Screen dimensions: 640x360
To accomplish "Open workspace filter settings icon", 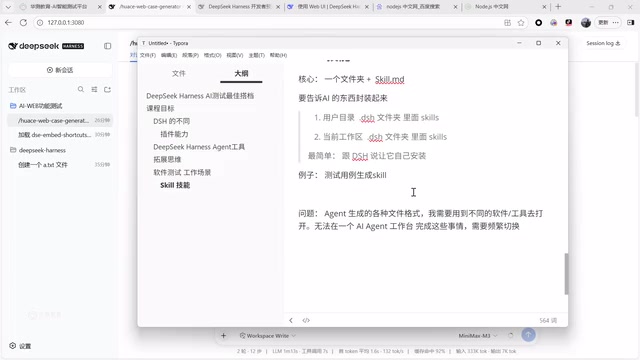I will (x=94, y=89).
